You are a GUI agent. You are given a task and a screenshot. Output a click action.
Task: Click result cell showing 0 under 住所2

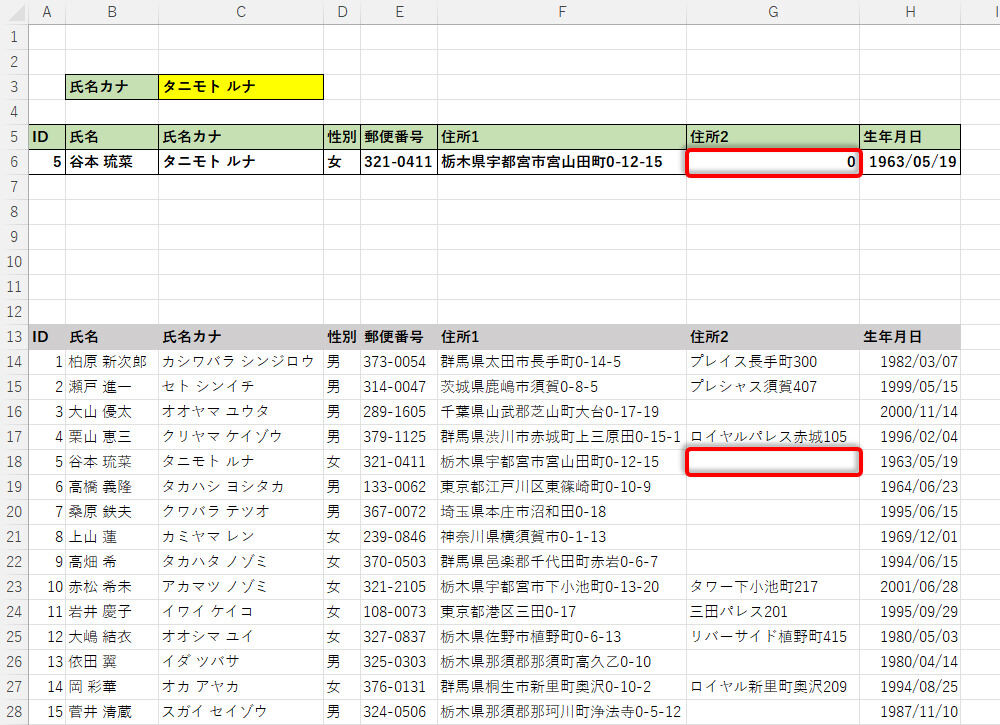click(773, 162)
